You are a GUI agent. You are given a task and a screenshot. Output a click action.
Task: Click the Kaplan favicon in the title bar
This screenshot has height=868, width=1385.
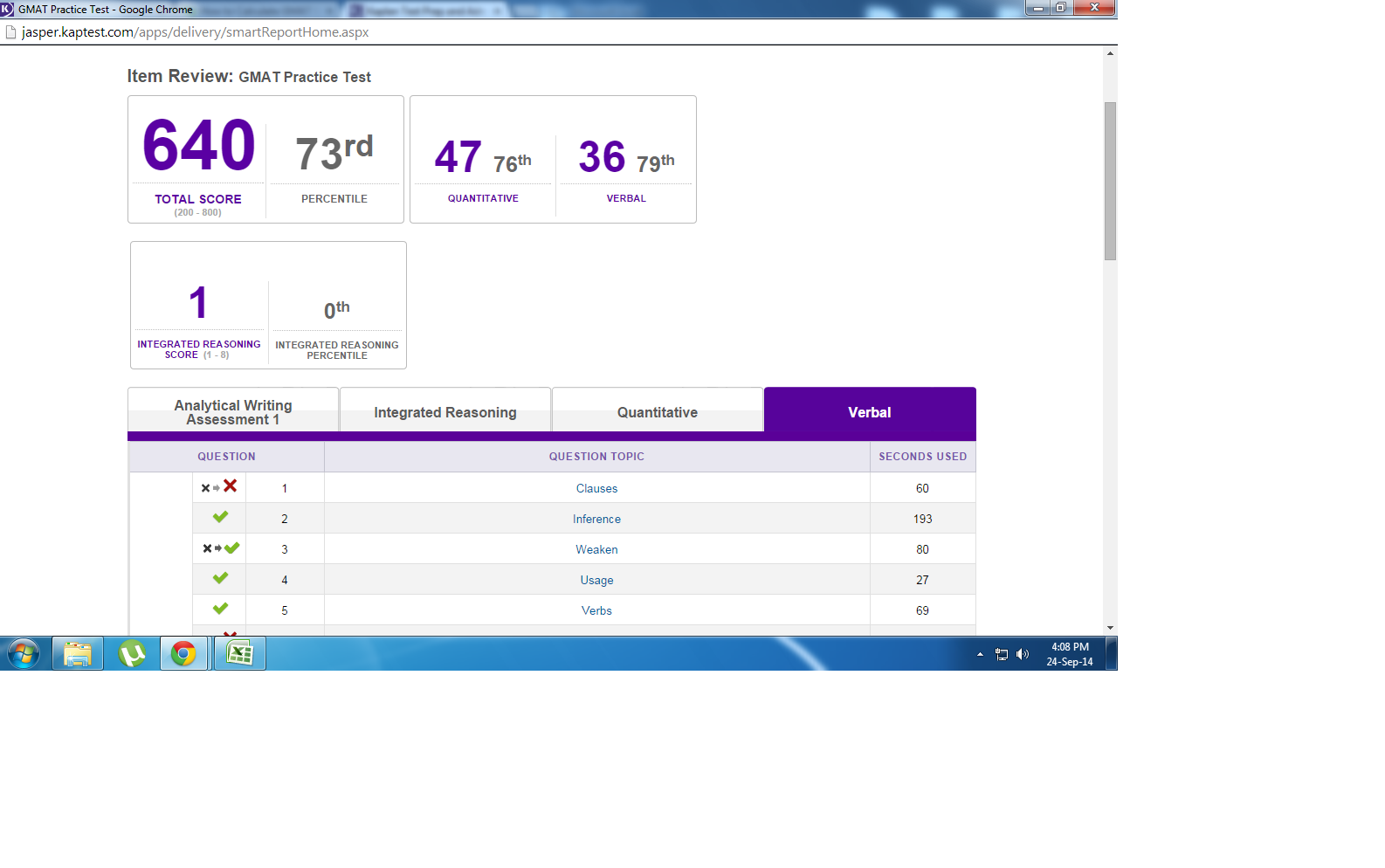click(x=7, y=9)
